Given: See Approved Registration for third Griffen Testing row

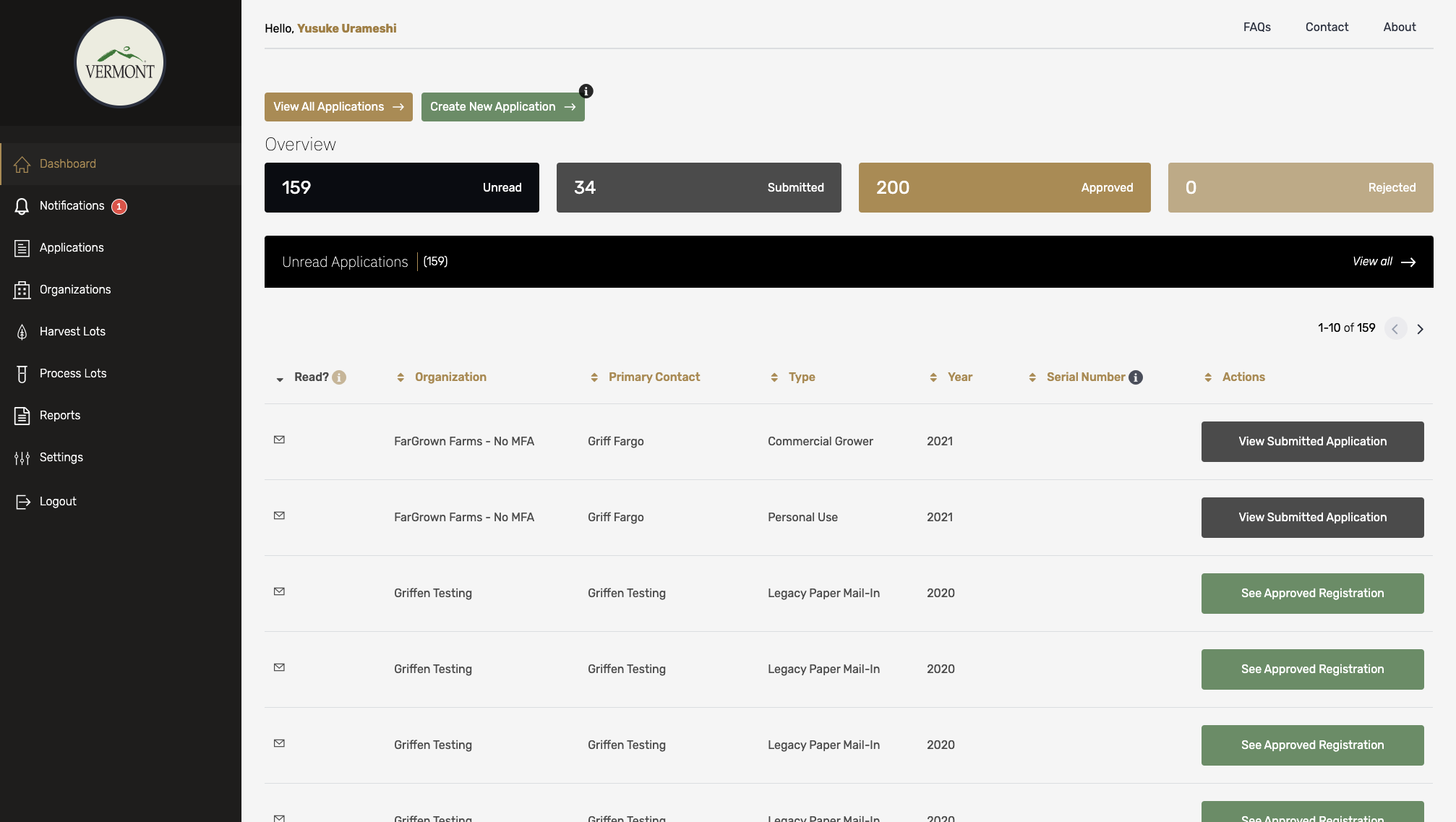Looking at the screenshot, I should pyautogui.click(x=1312, y=745).
